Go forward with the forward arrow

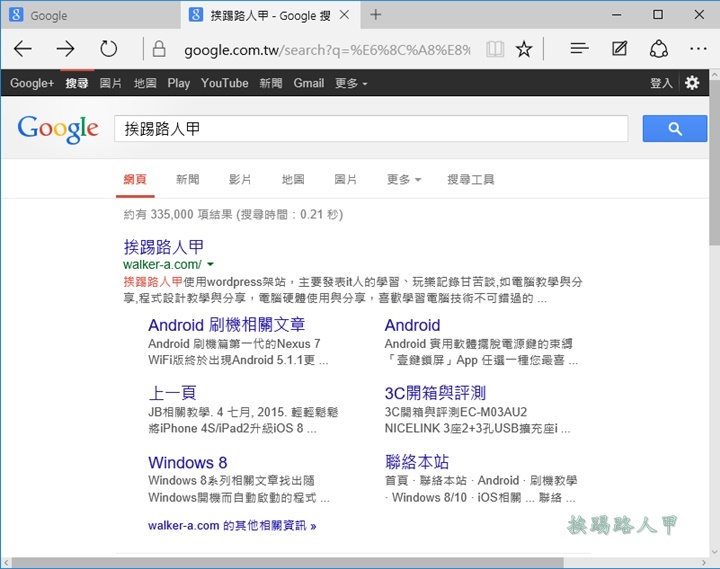click(65, 49)
